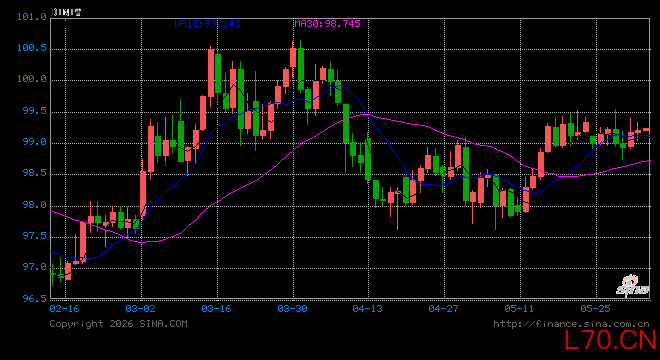The image size is (660, 360).
Task: Click the 03-02 date label
Action: [x=141, y=309]
